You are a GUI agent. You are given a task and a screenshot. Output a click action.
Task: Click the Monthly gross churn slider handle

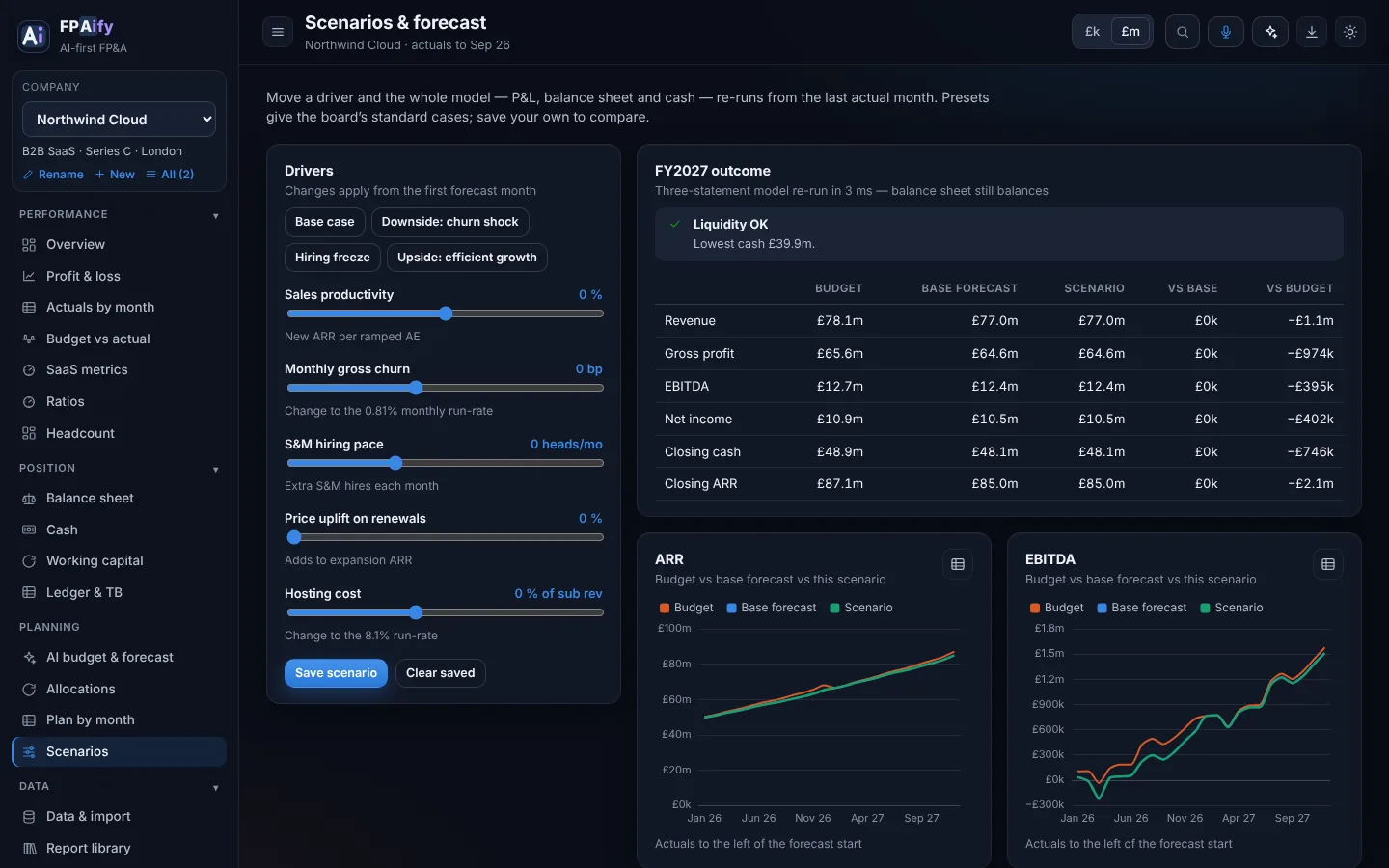(416, 388)
